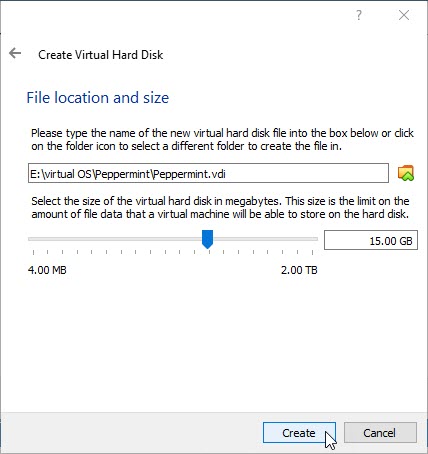Click the tick mark directly under the slider handle
The height and width of the screenshot is (454, 428).
pos(209,252)
